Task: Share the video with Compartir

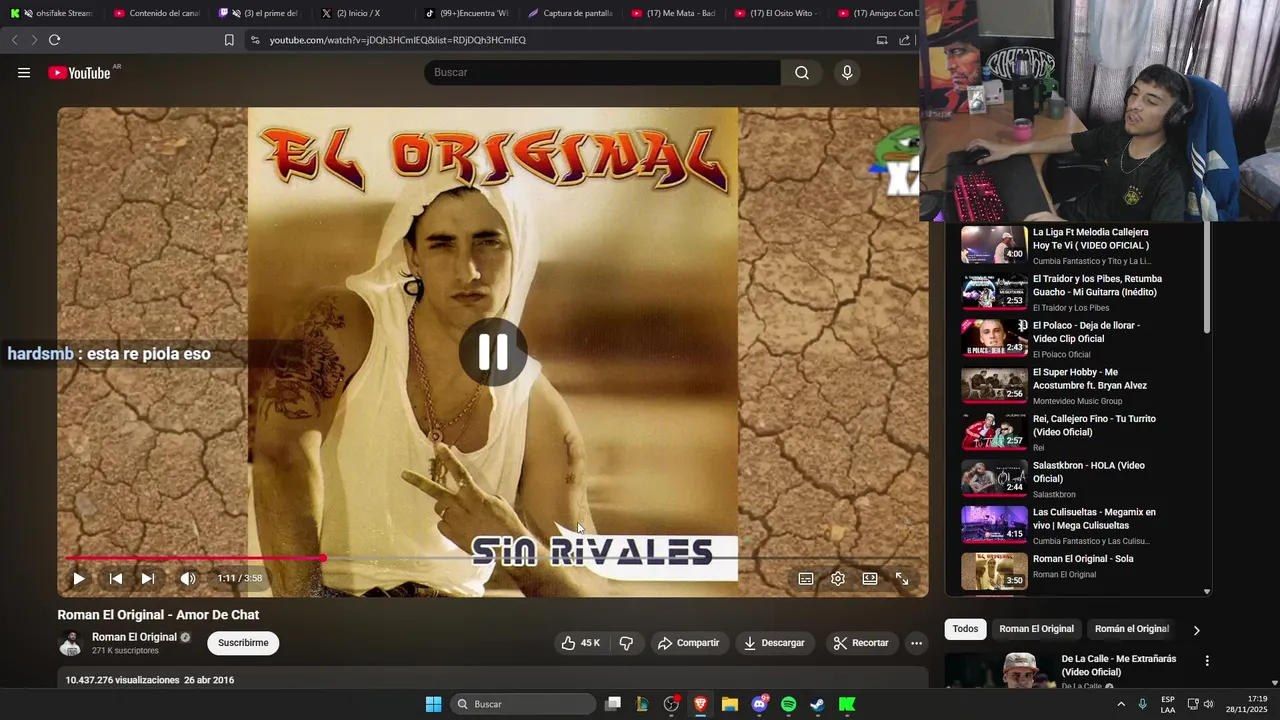Action: (688, 643)
